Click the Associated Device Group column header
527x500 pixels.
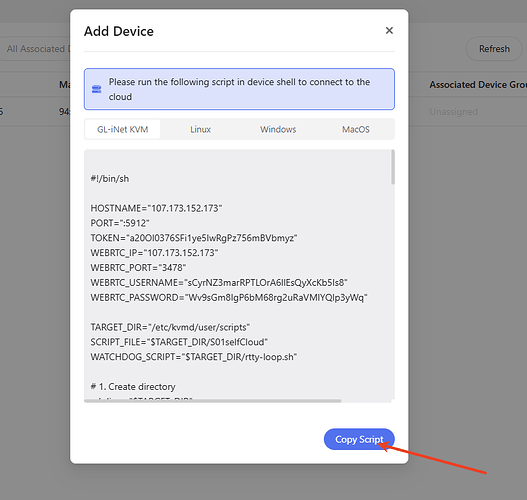pyautogui.click(x=478, y=85)
